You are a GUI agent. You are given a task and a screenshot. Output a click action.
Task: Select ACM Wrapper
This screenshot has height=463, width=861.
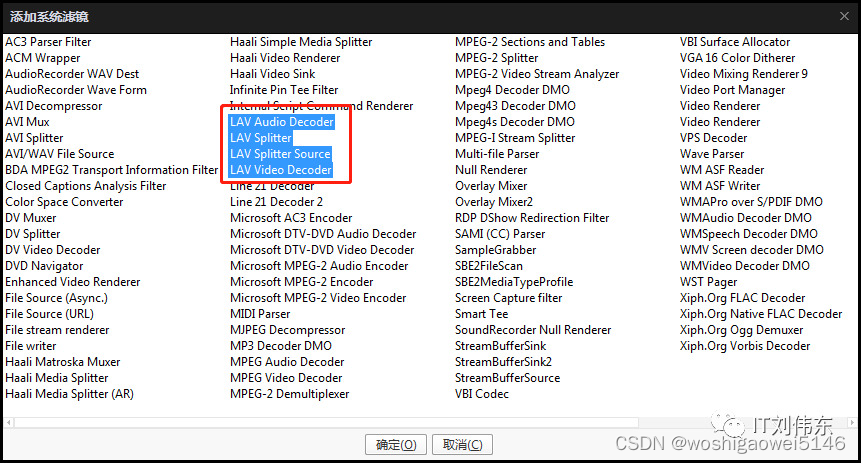coord(43,58)
